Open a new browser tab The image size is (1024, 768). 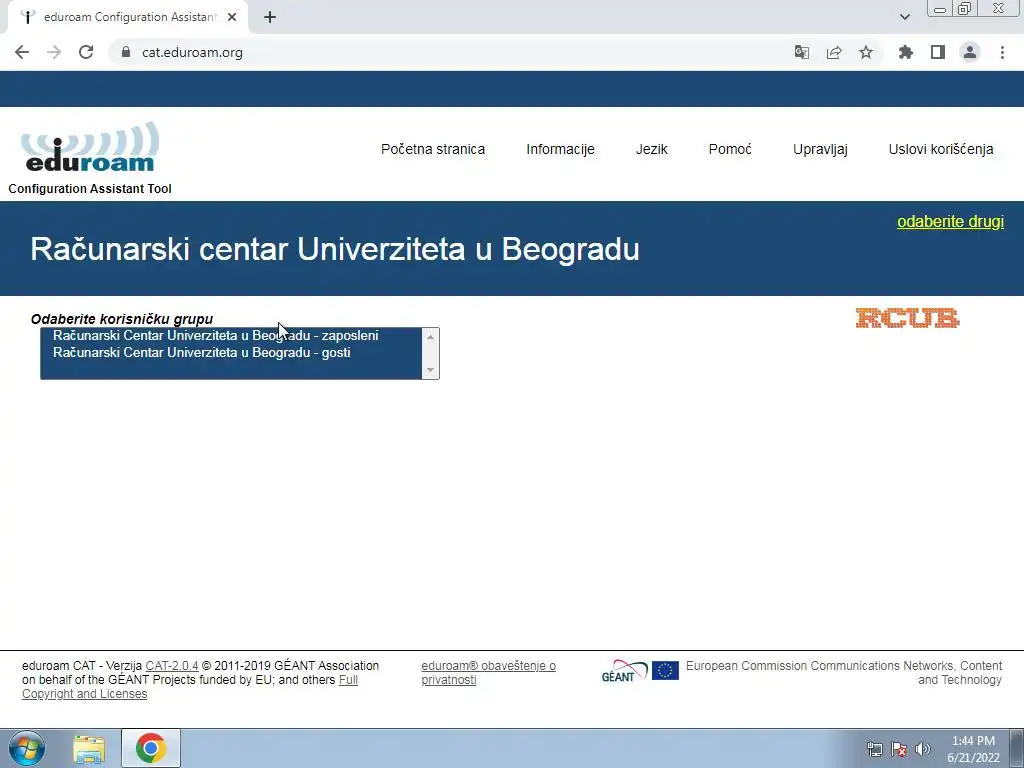[270, 17]
